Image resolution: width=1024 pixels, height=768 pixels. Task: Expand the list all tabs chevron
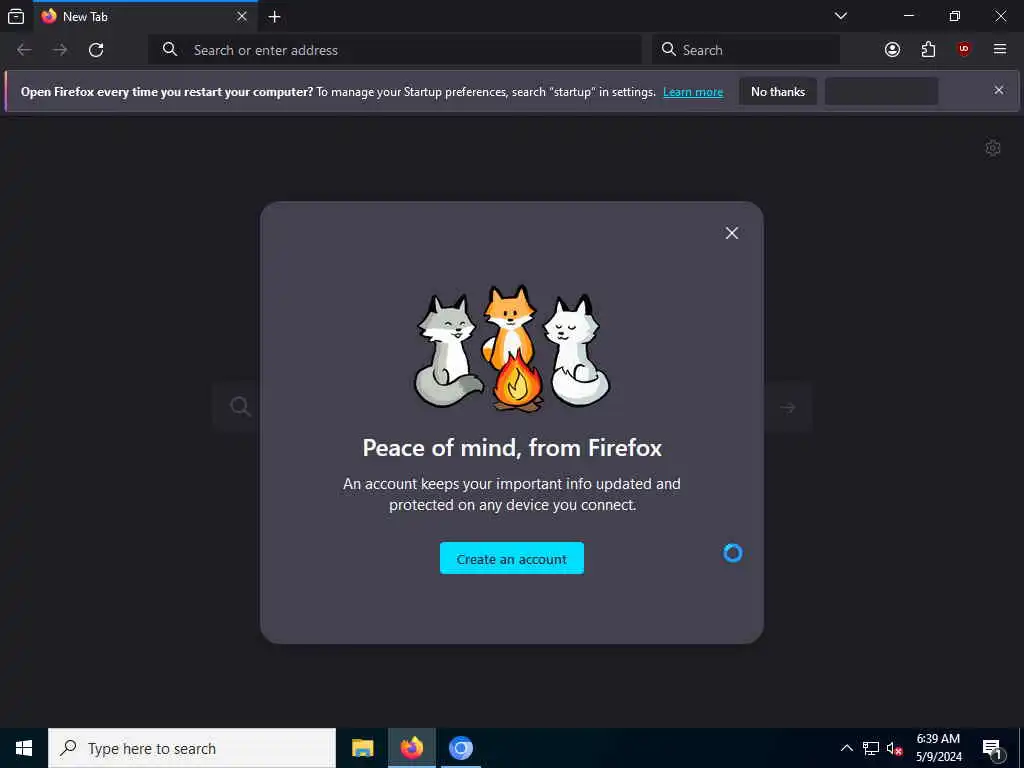841,16
